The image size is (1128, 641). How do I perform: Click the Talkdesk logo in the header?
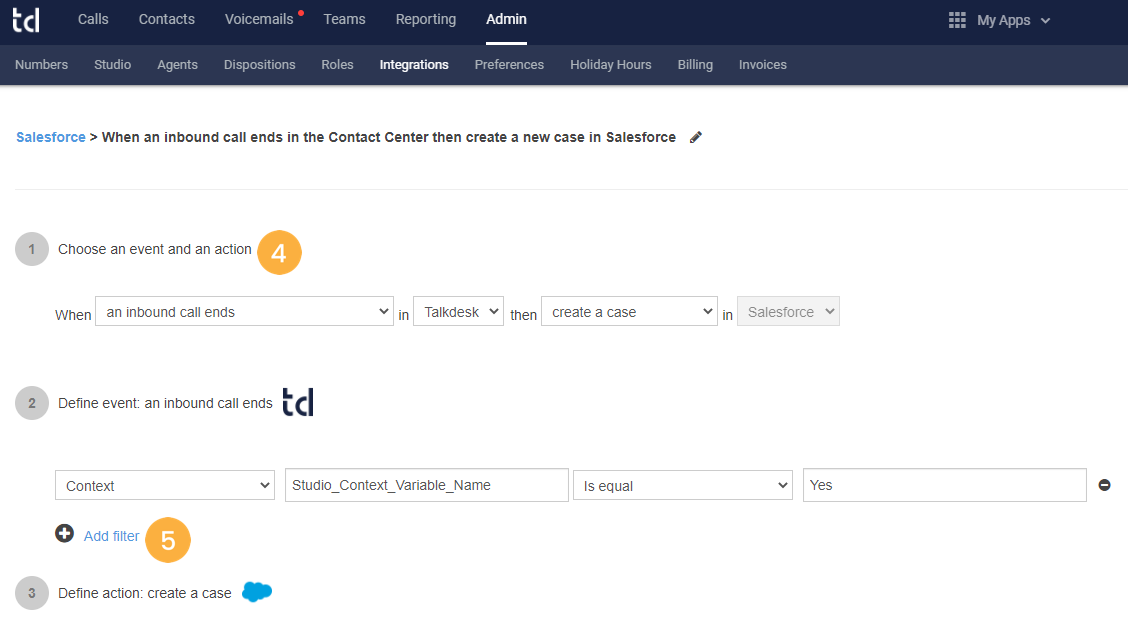(x=26, y=20)
